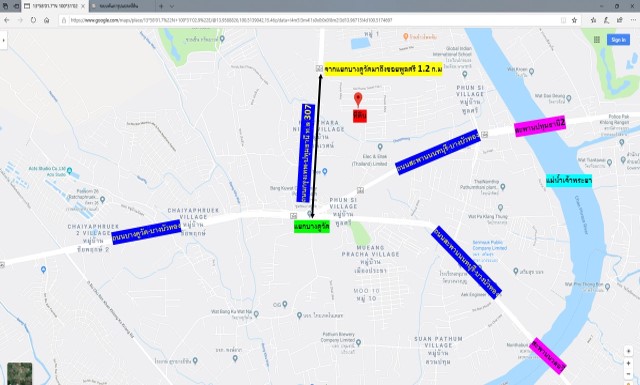Switch to the second browser tab

pos(122,6)
